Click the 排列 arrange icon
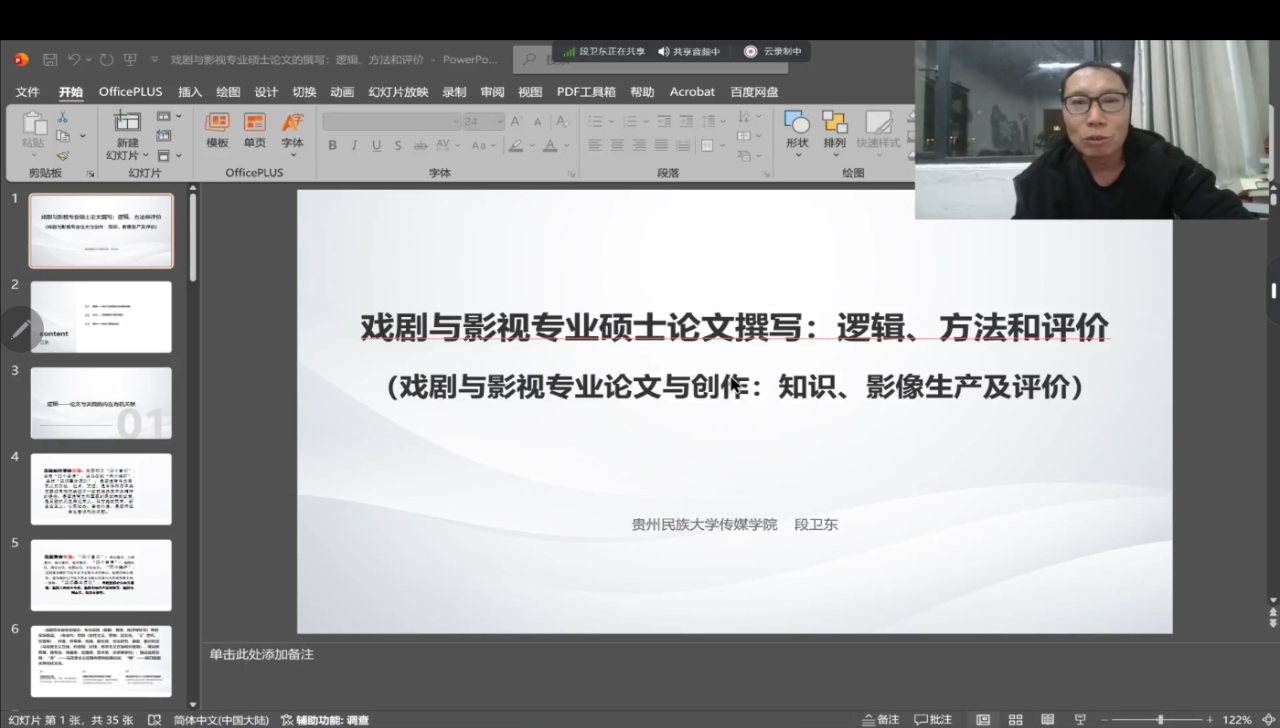This screenshot has height=728, width=1280. 834,130
